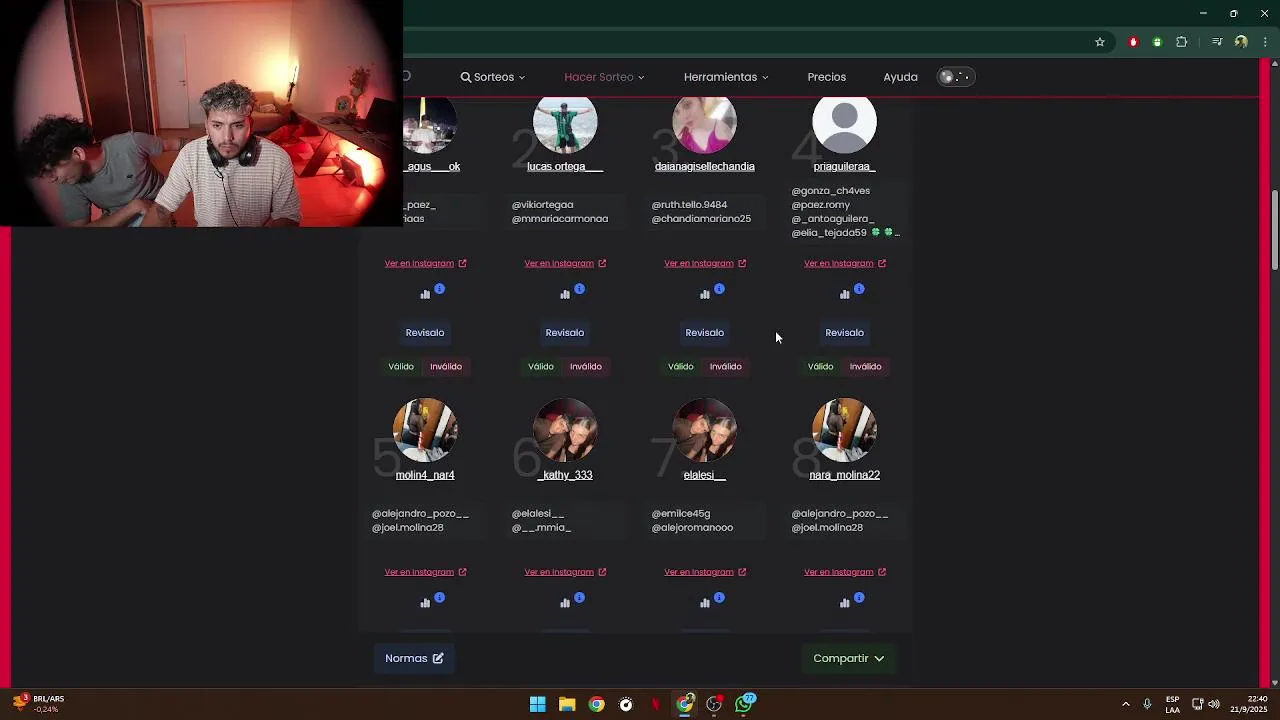Click Revisalo for priaguileraa_

(845, 332)
